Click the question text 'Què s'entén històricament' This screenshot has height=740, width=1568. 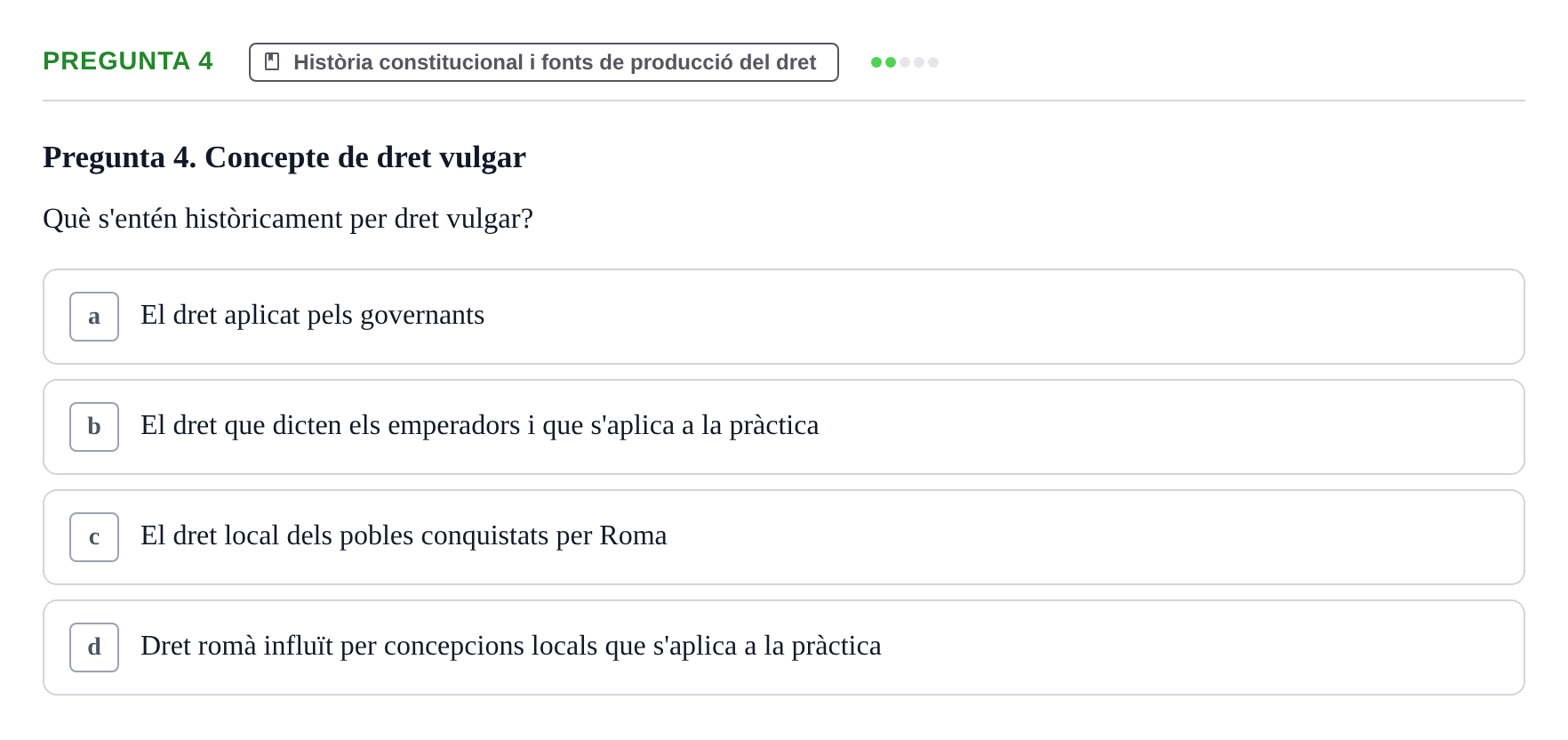click(288, 219)
